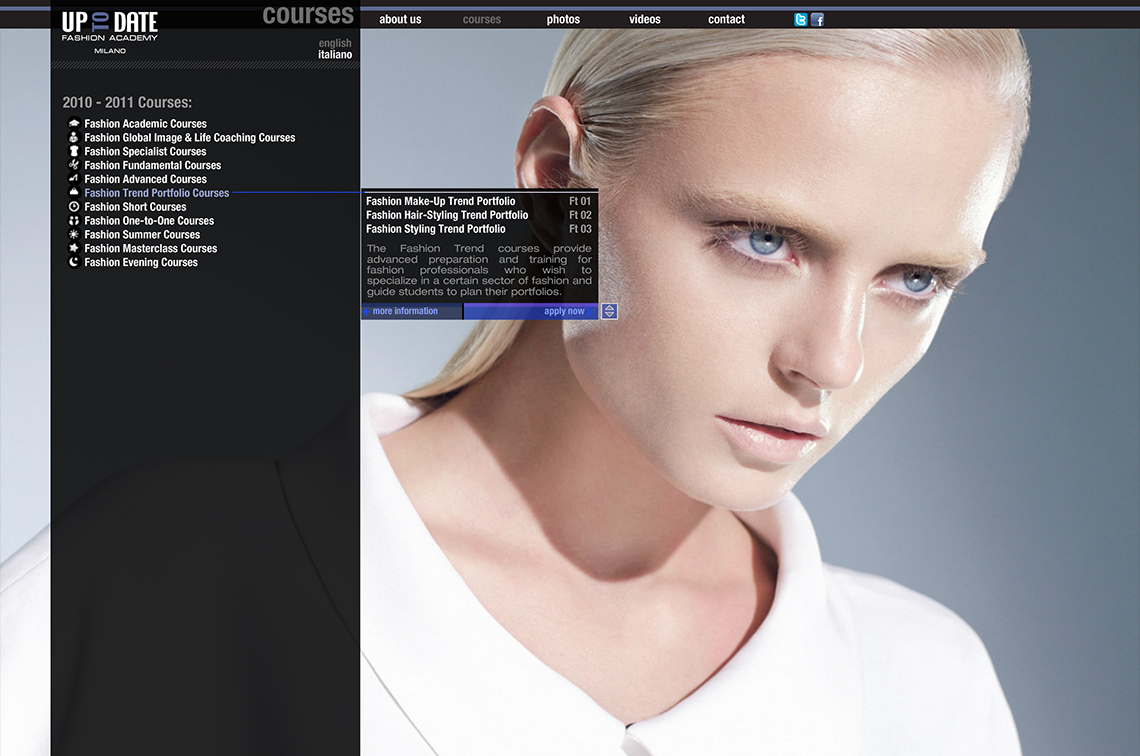
Task: Open the Twitter page icon
Action: coord(800,20)
